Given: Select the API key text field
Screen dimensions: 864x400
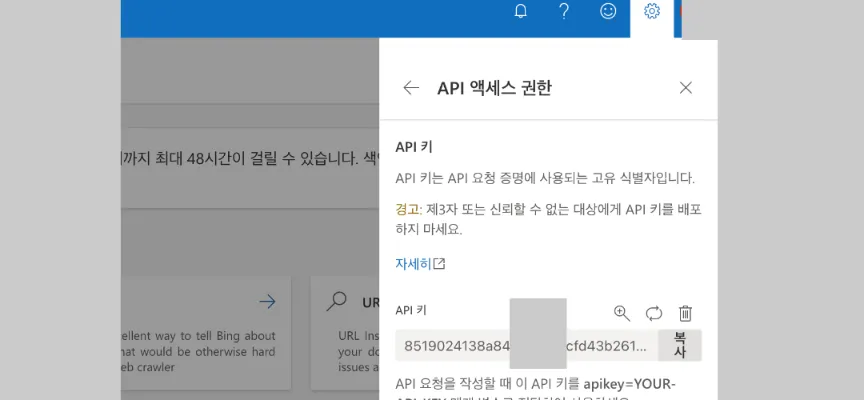Looking at the screenshot, I should pos(526,345).
